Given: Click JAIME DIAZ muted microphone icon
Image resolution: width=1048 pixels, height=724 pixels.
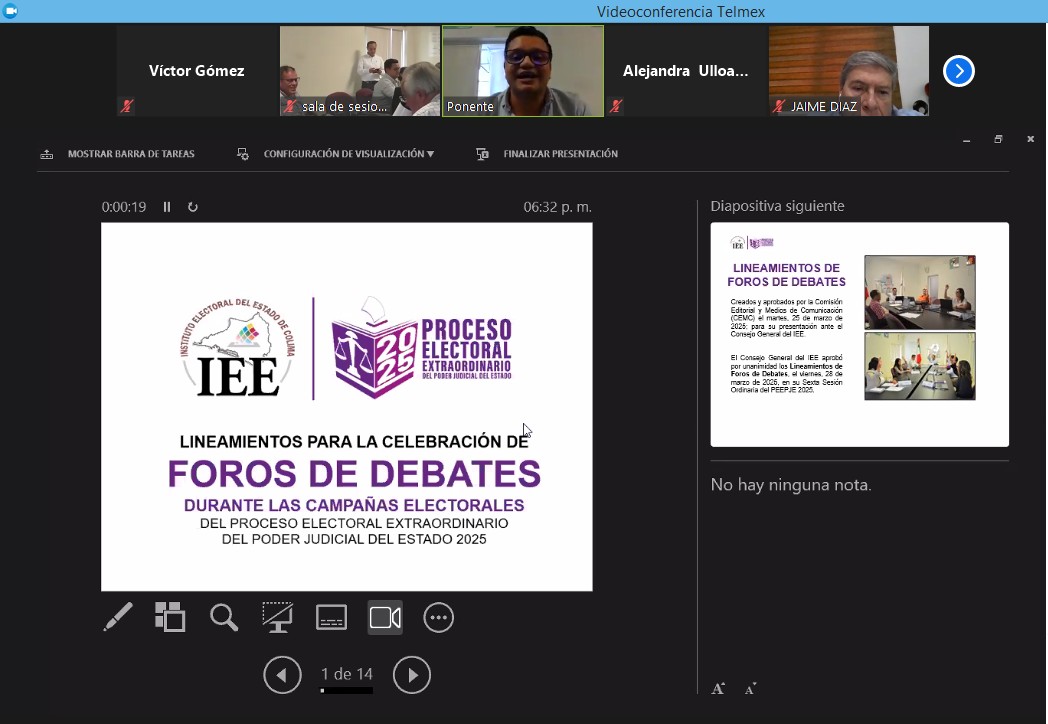Looking at the screenshot, I should point(779,106).
